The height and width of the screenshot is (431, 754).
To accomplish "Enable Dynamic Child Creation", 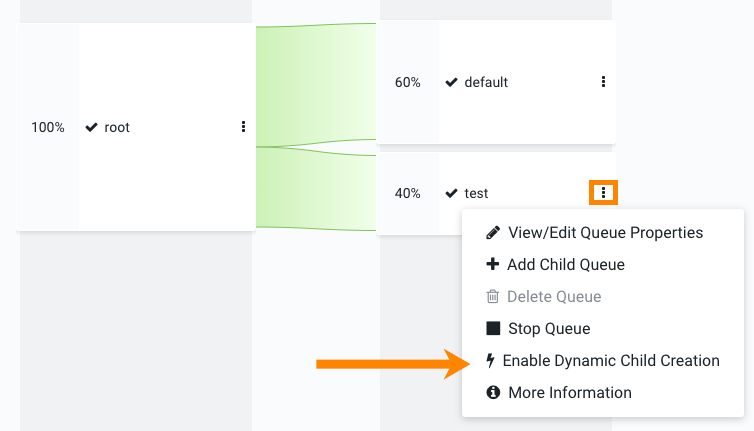I will coord(611,361).
